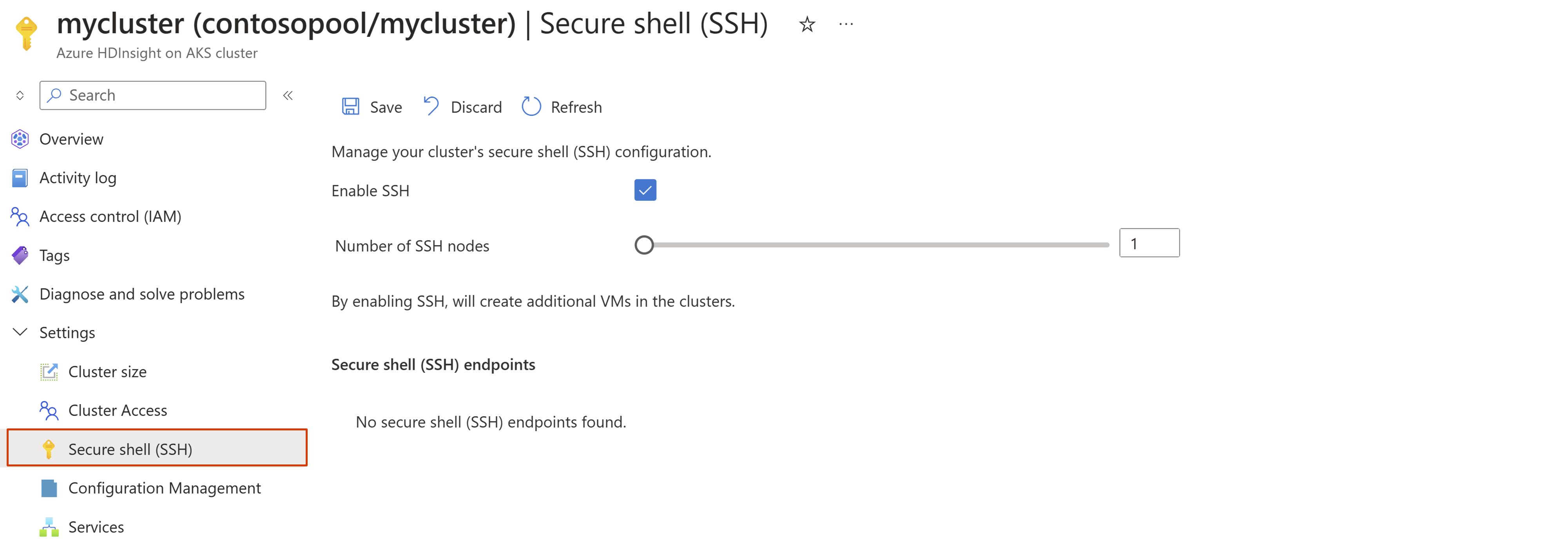Open Cluster Access settings

(118, 410)
